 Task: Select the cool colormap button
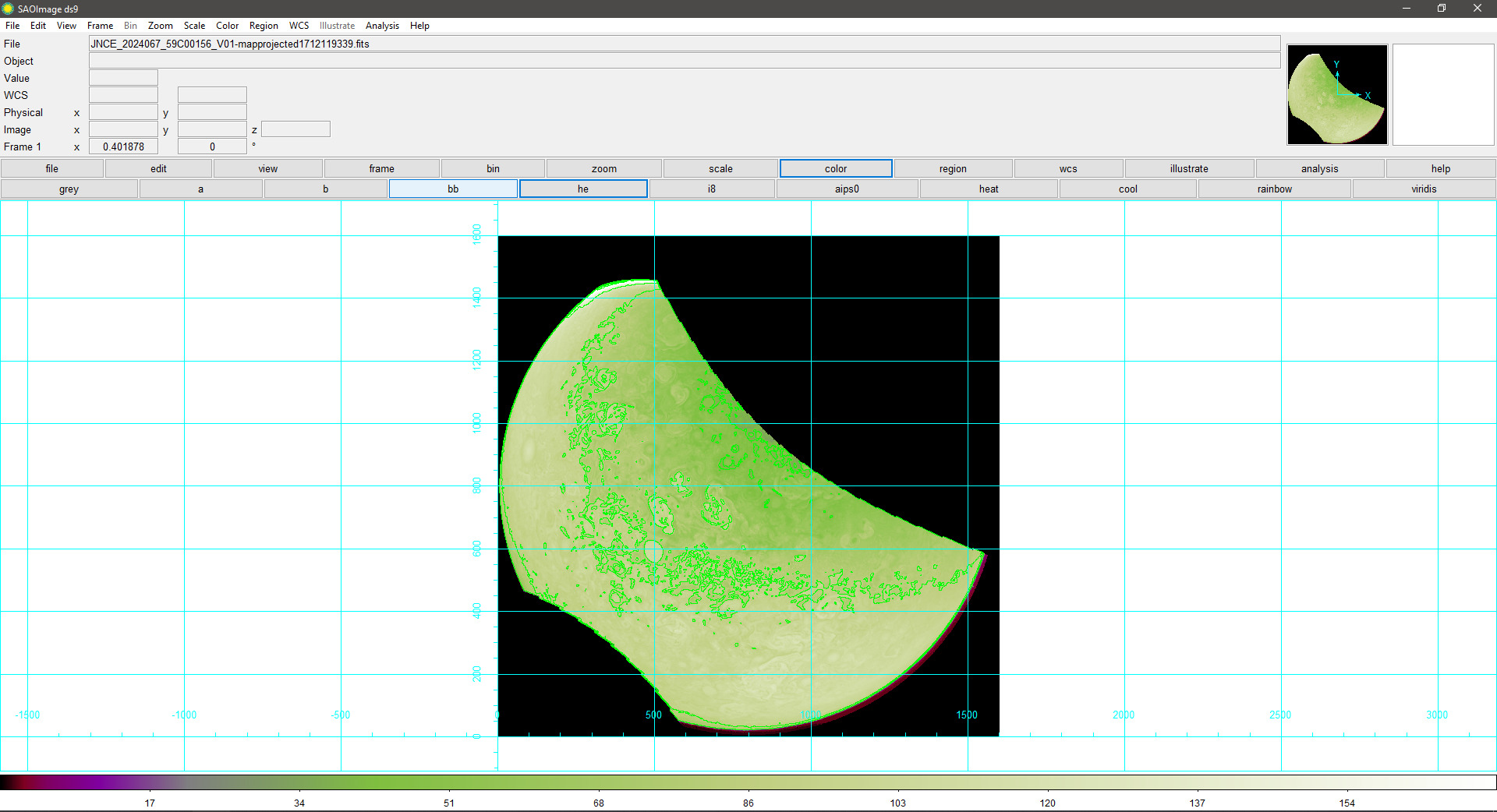tap(1127, 189)
